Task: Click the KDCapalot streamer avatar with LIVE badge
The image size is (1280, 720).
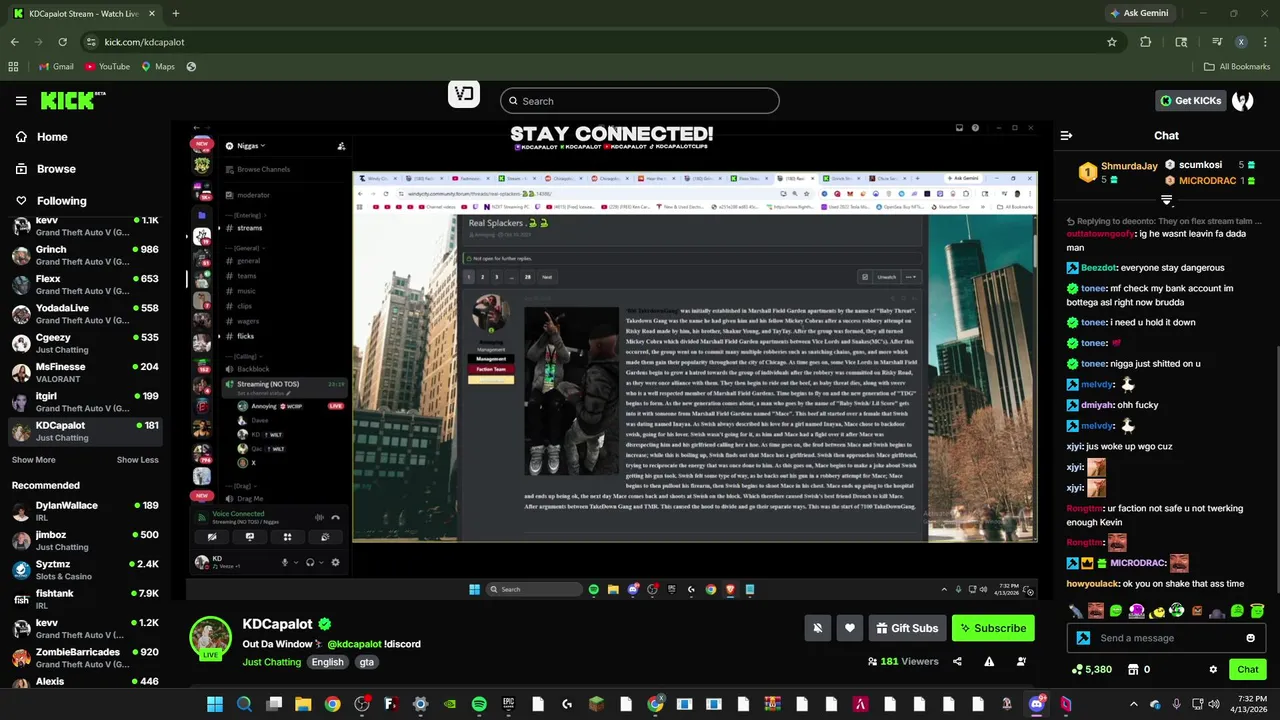Action: point(211,638)
